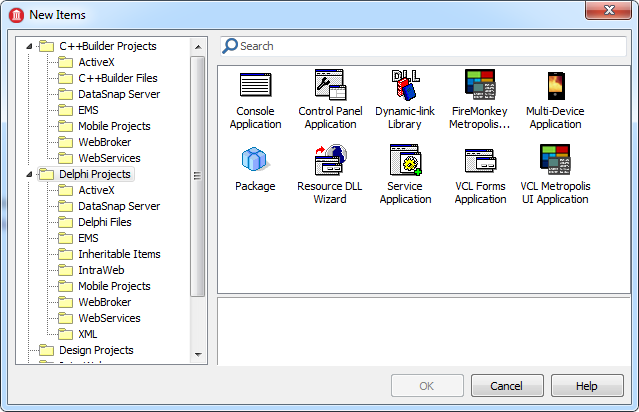Click tree scrollbar down arrow

point(198,355)
